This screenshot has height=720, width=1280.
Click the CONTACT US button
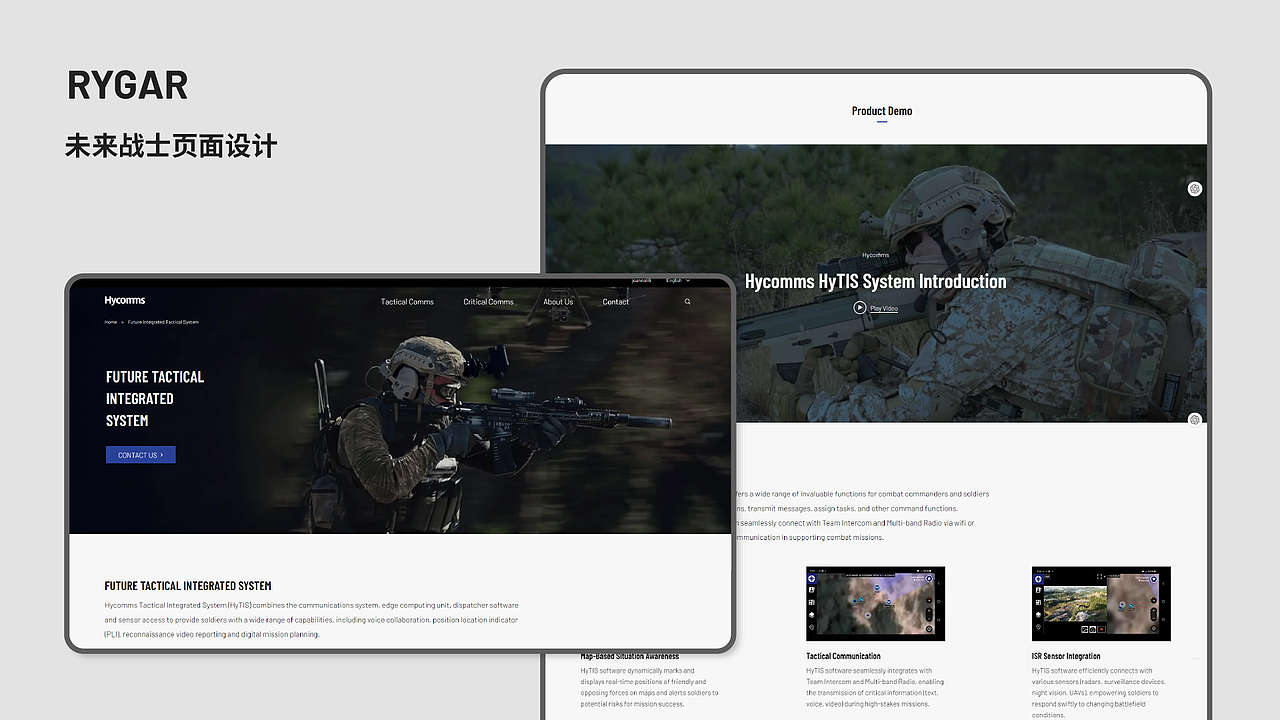click(141, 455)
